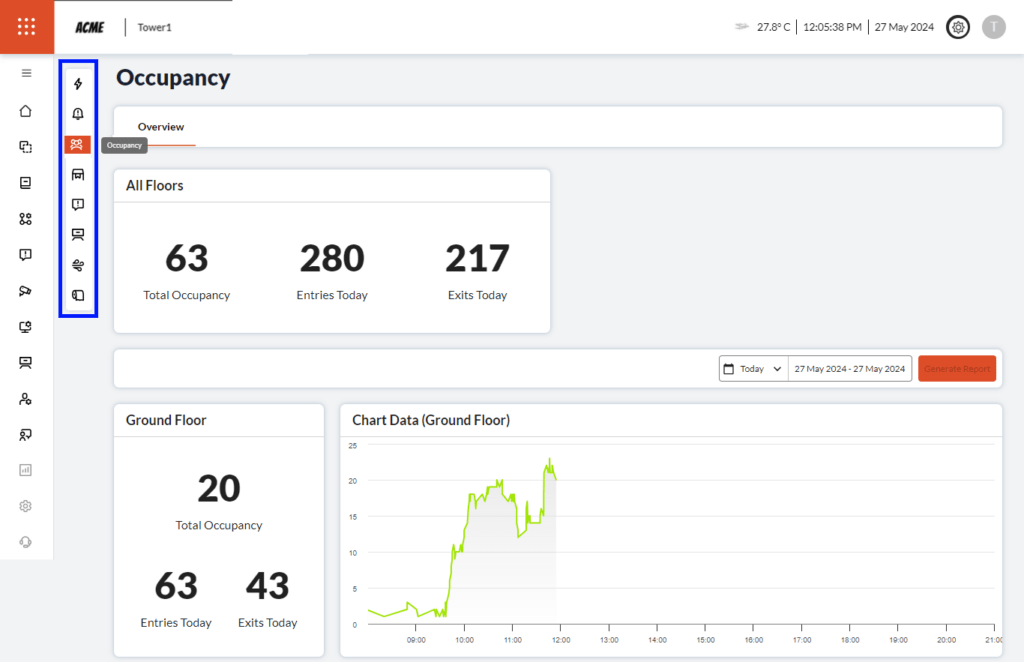
Task: Open settings gear in top header
Action: tap(958, 27)
